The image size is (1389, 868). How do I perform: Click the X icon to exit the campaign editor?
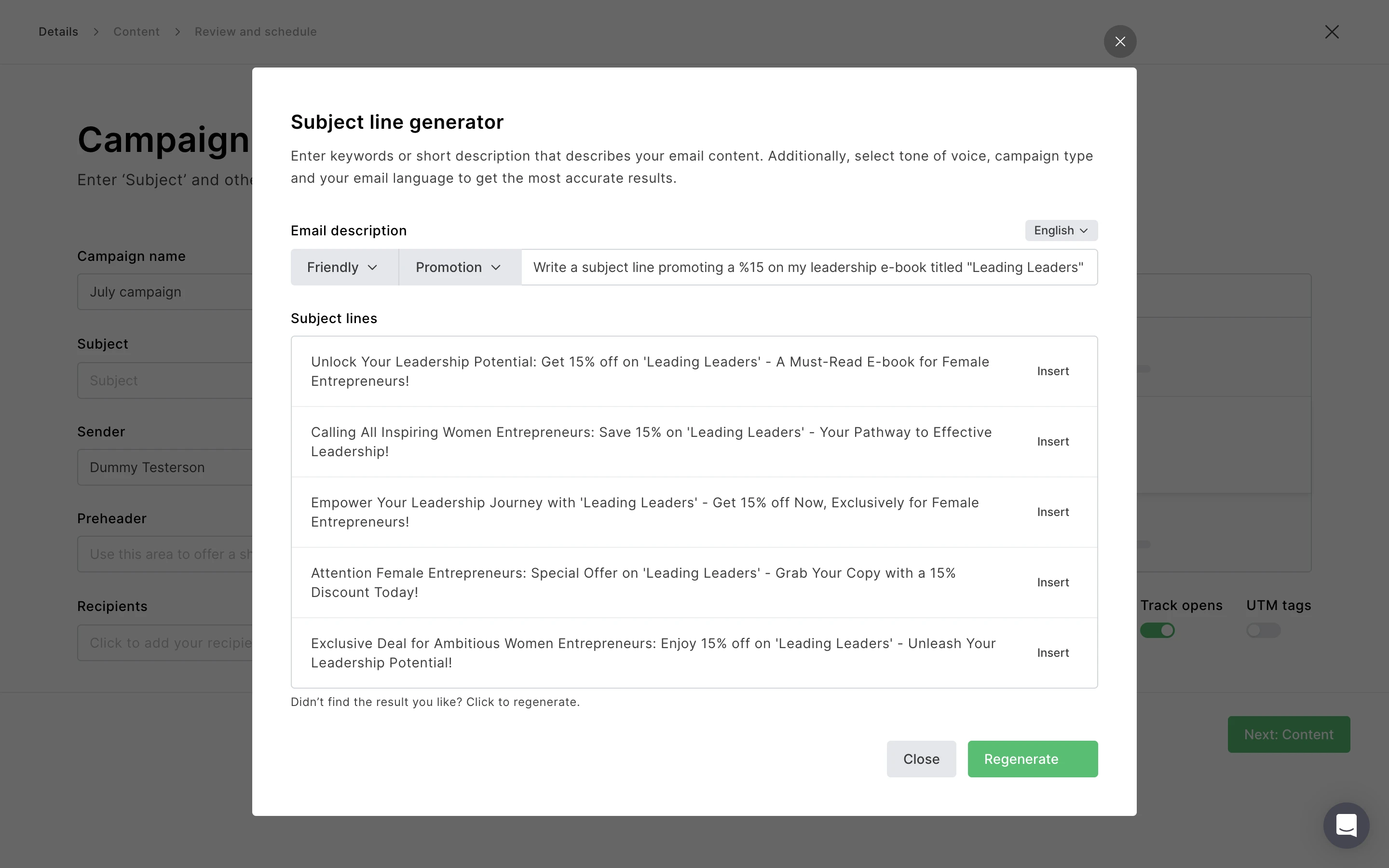[1332, 31]
